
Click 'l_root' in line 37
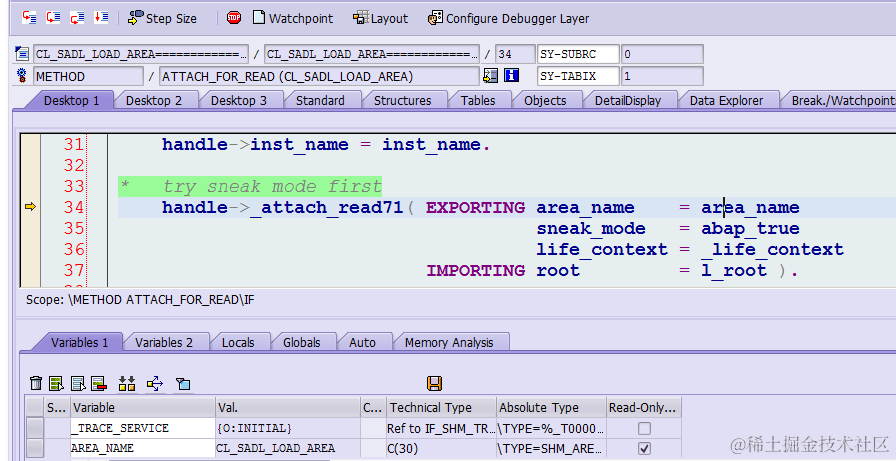(x=734, y=270)
